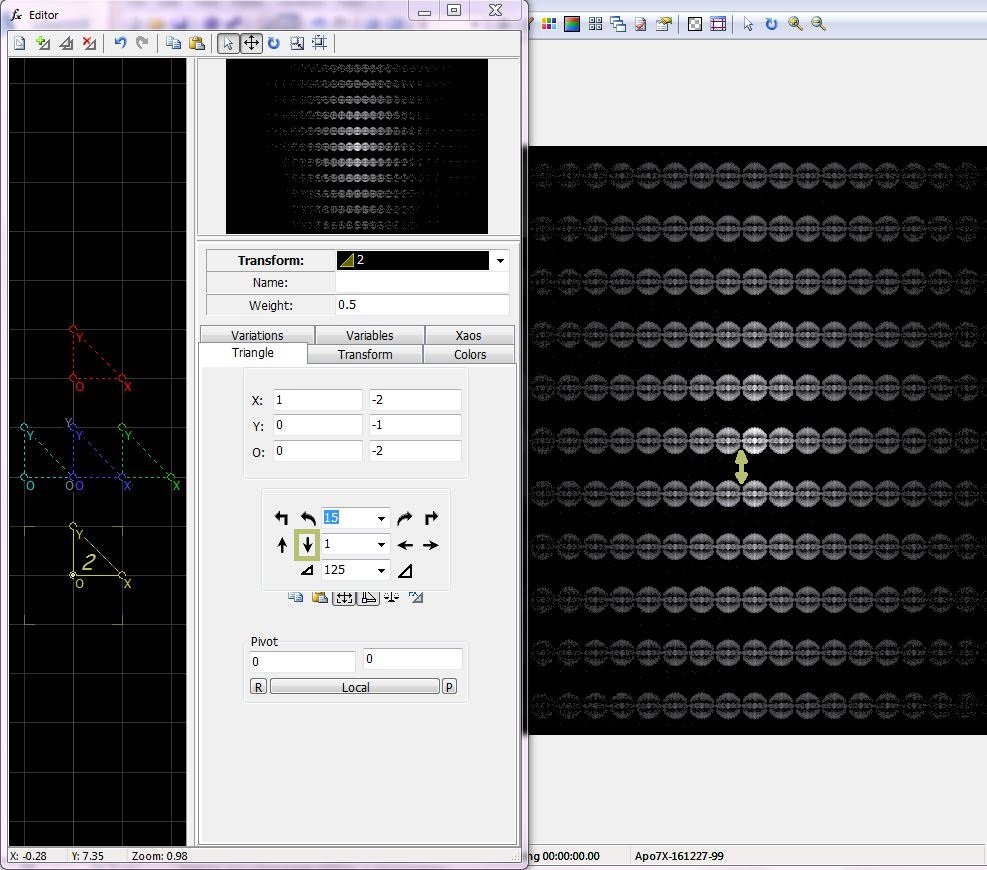Click the zoom-in magnifier in main toolbar
Image resolution: width=987 pixels, height=870 pixels.
pyautogui.click(x=795, y=24)
